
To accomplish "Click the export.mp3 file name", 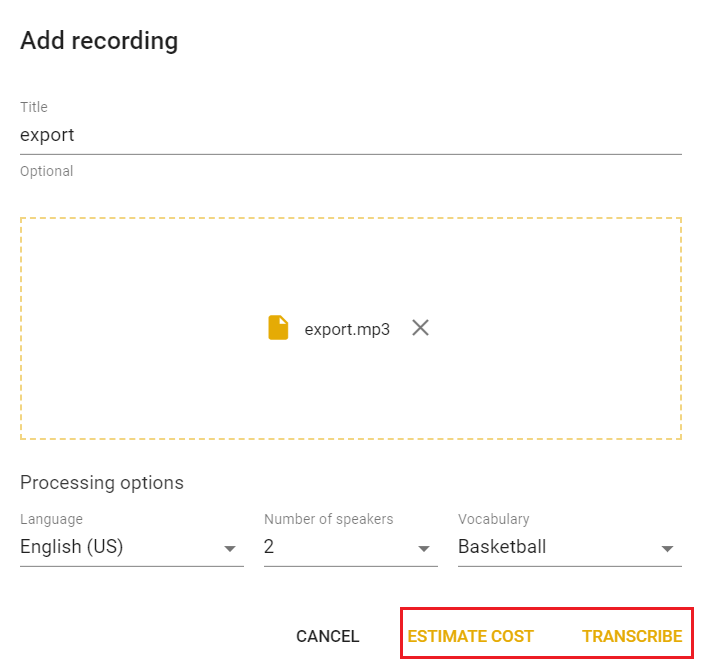I will [347, 330].
